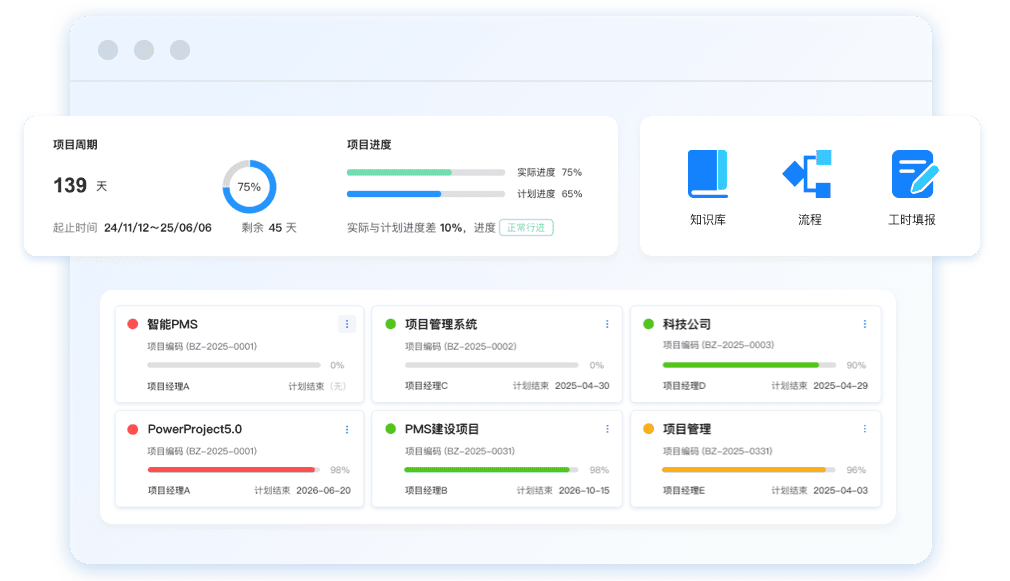This screenshot has height=581, width=1010.
Task: Click the 计划进度 65% label
Action: [549, 194]
